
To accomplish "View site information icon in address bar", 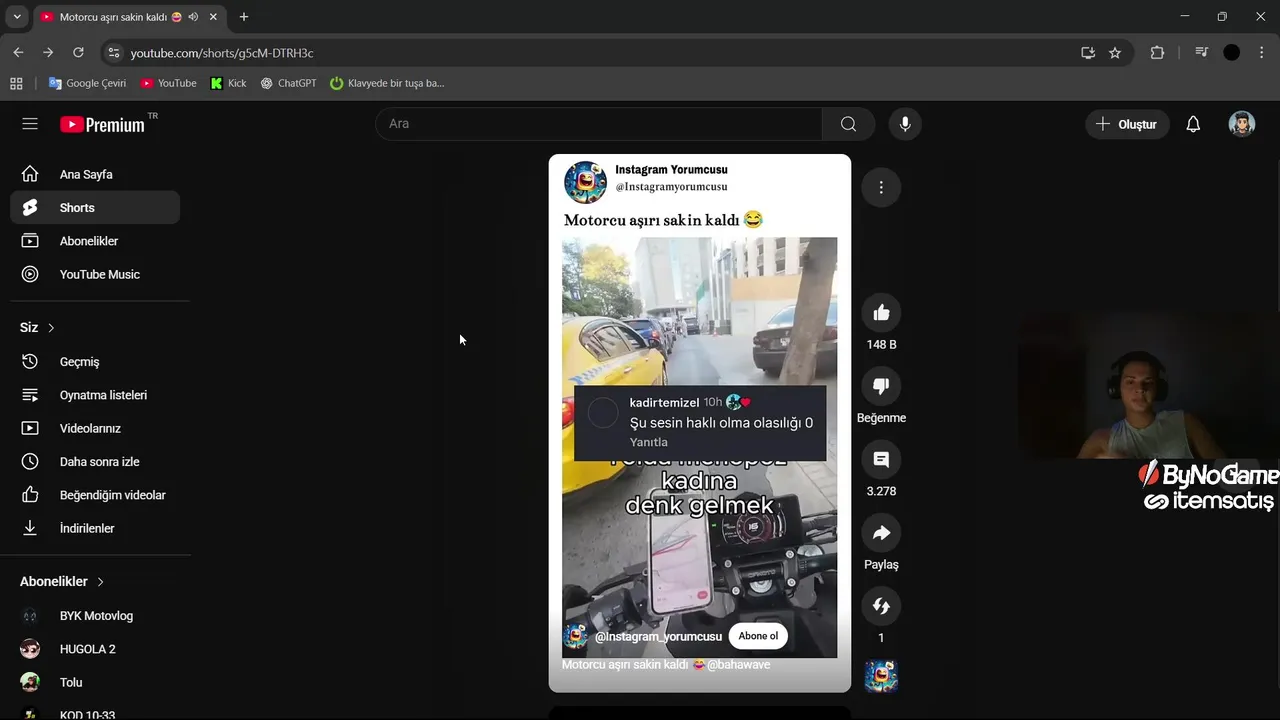I will (113, 53).
